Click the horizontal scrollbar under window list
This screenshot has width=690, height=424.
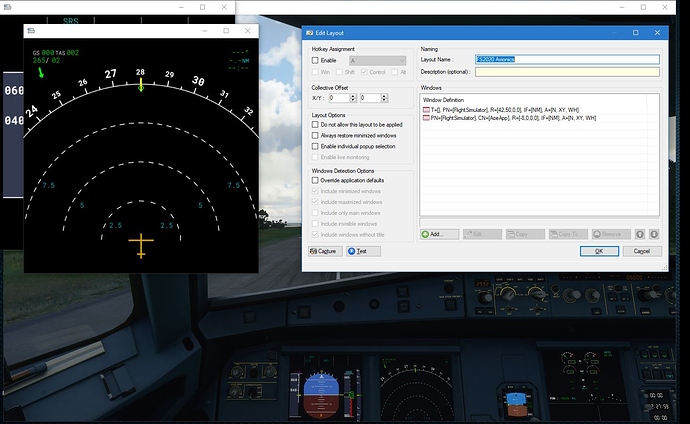pos(540,222)
